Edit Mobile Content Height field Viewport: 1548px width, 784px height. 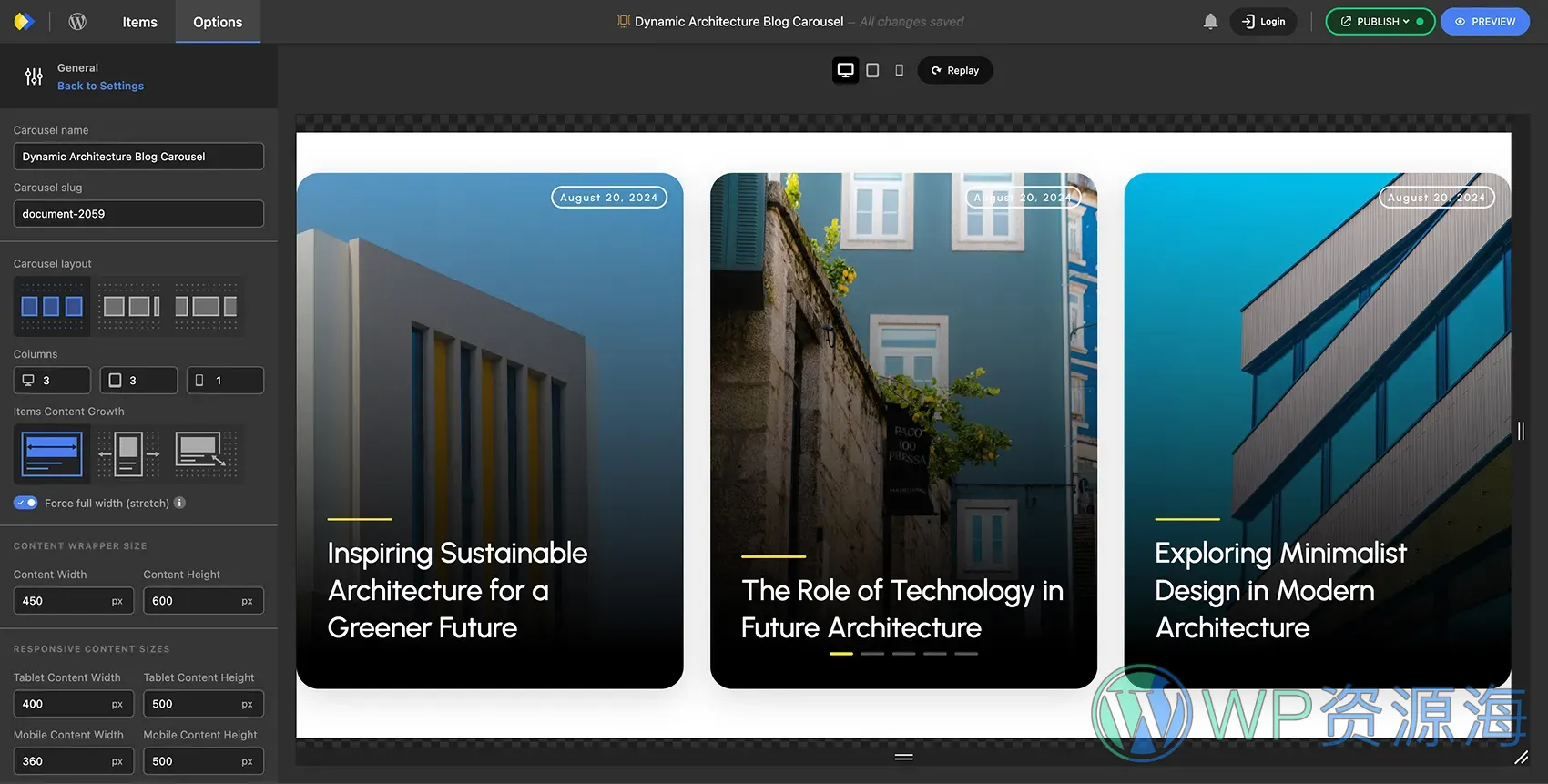pyautogui.click(x=203, y=761)
